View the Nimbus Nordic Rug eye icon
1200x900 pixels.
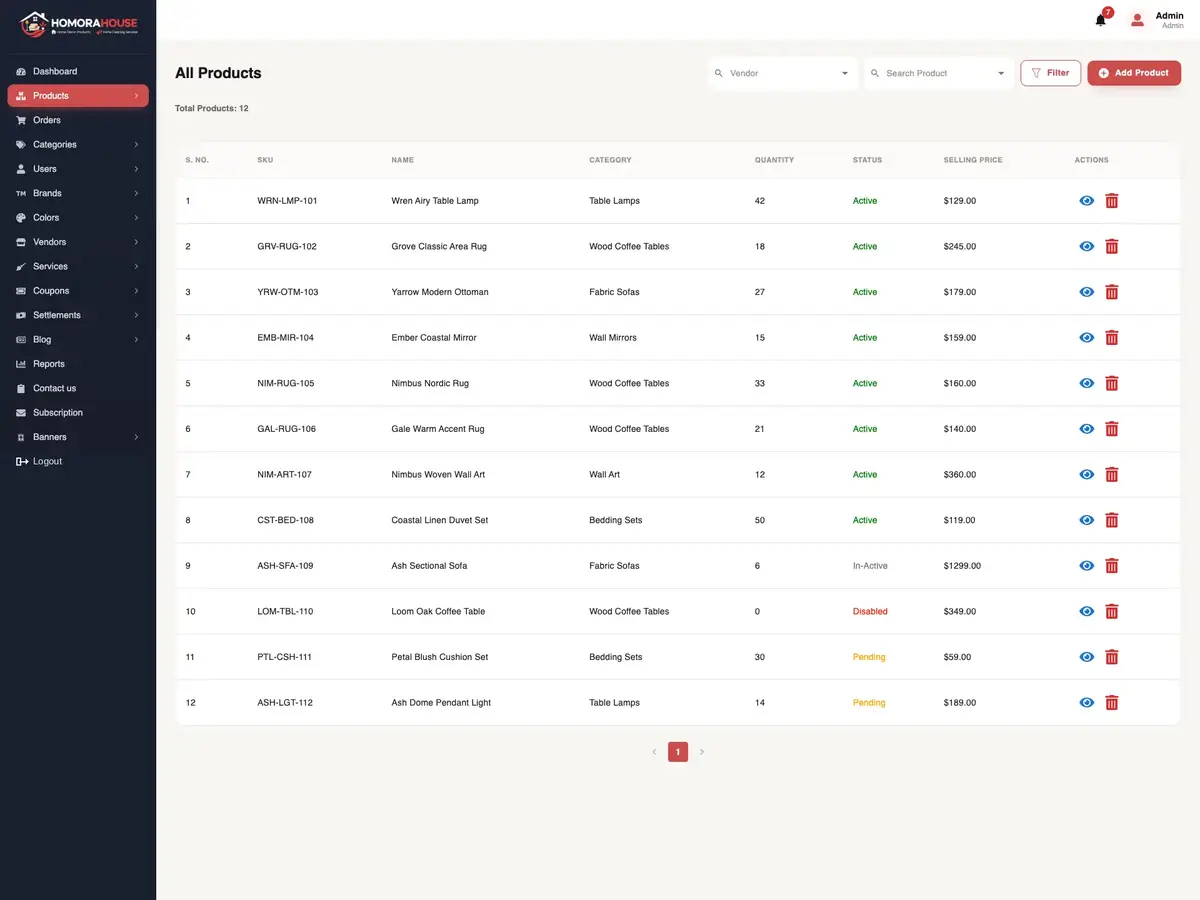click(1087, 384)
